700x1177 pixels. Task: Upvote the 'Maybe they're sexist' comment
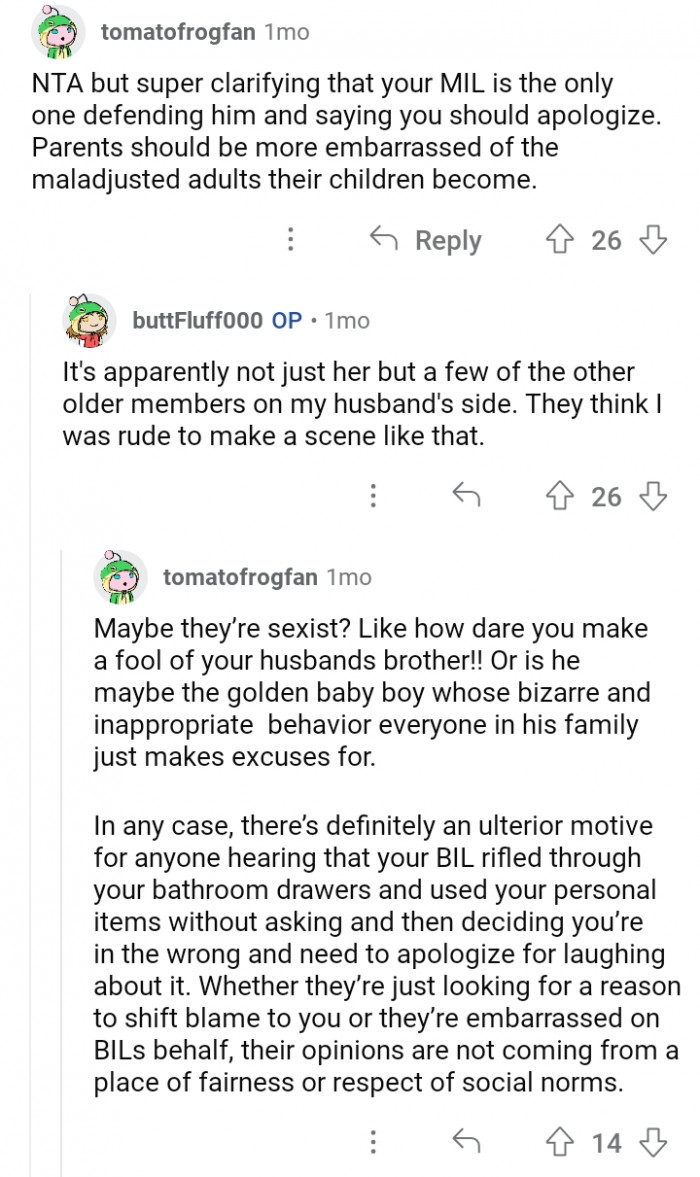coord(559,1142)
